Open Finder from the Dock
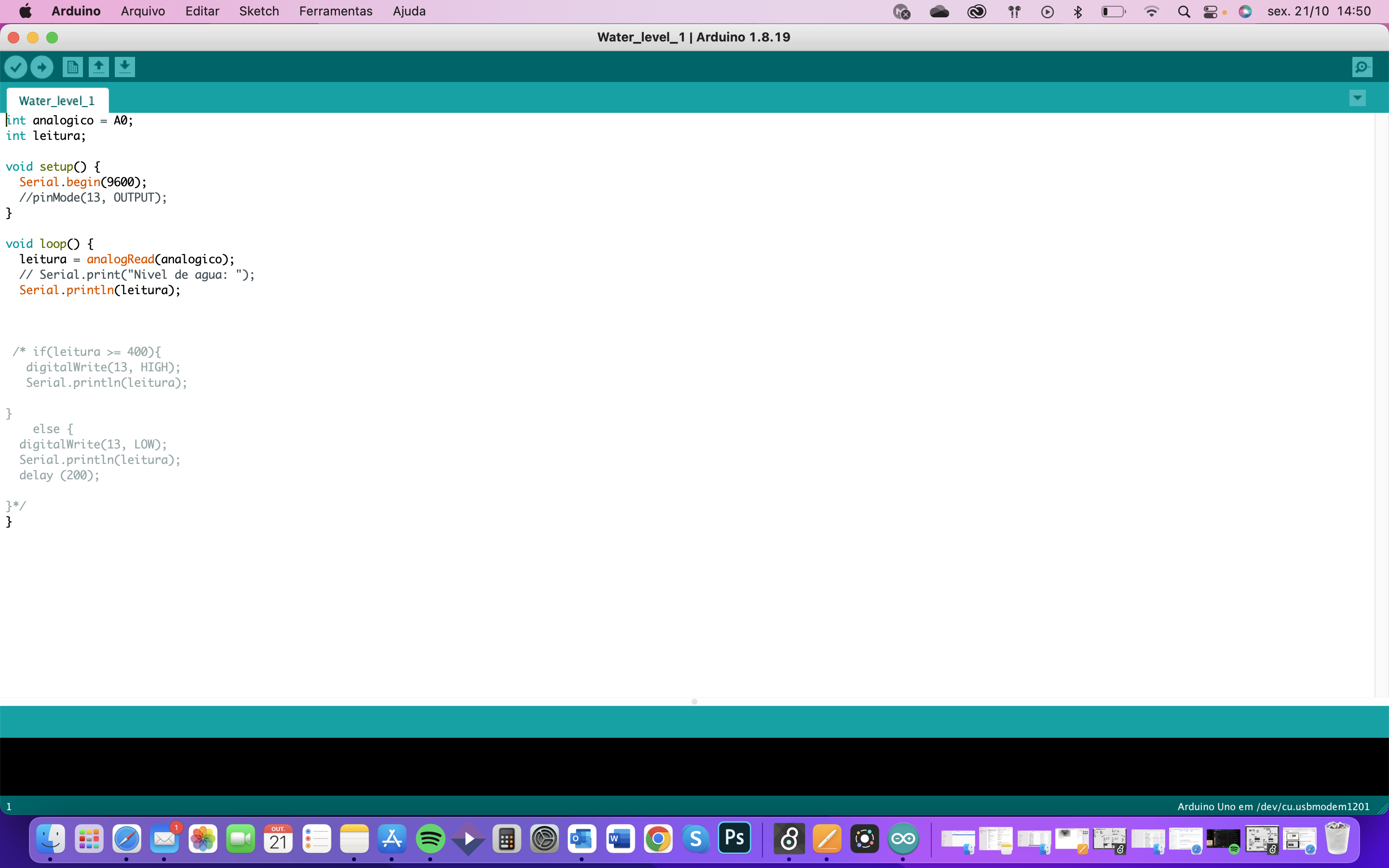 [51, 839]
